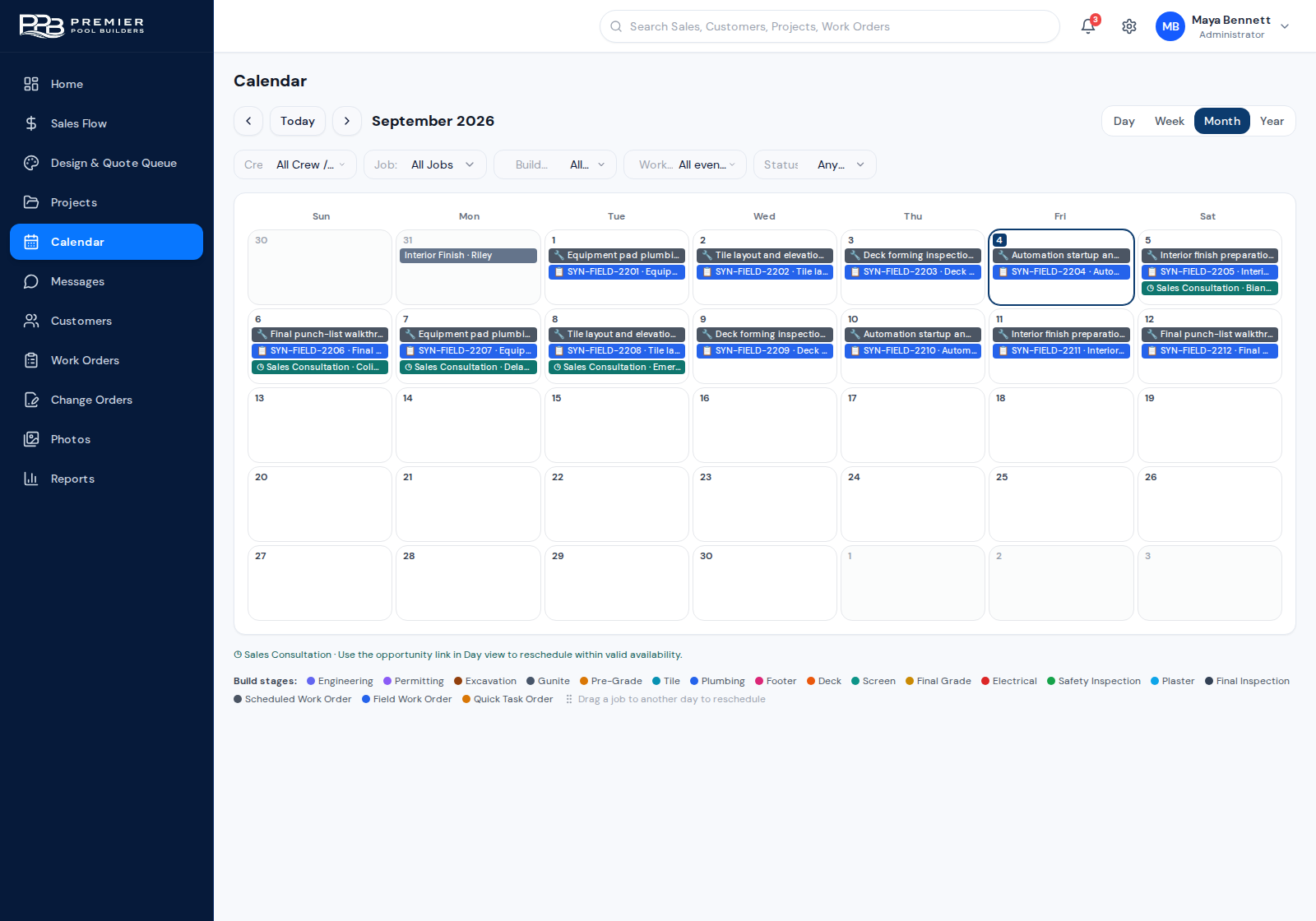The width and height of the screenshot is (1316, 921).
Task: Click the Photos gallery icon
Action: (x=31, y=439)
